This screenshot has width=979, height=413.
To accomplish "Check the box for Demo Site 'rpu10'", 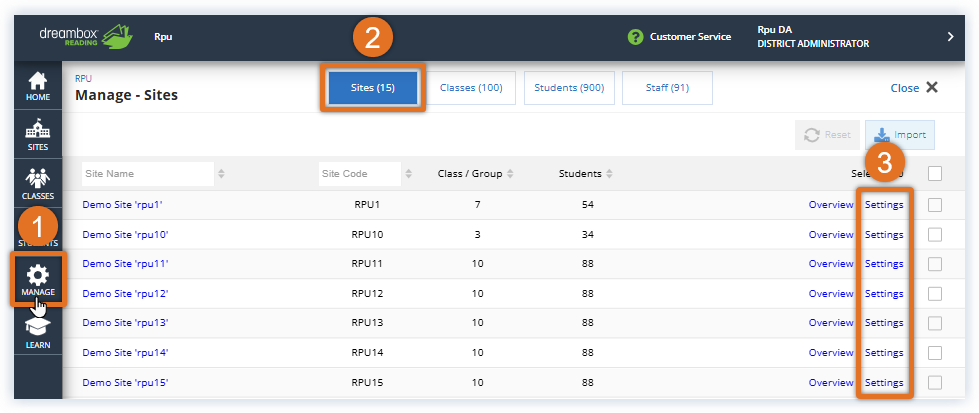I will pyautogui.click(x=935, y=235).
